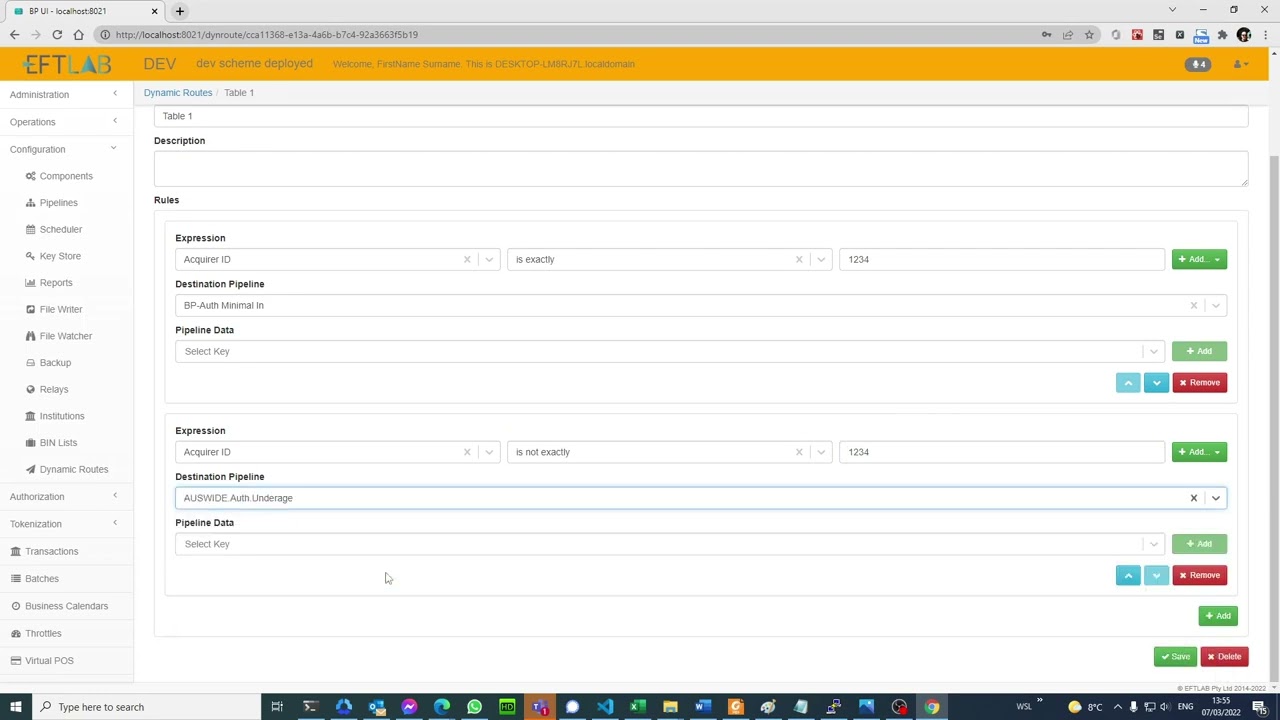Open Word from the taskbar

pyautogui.click(x=703, y=707)
